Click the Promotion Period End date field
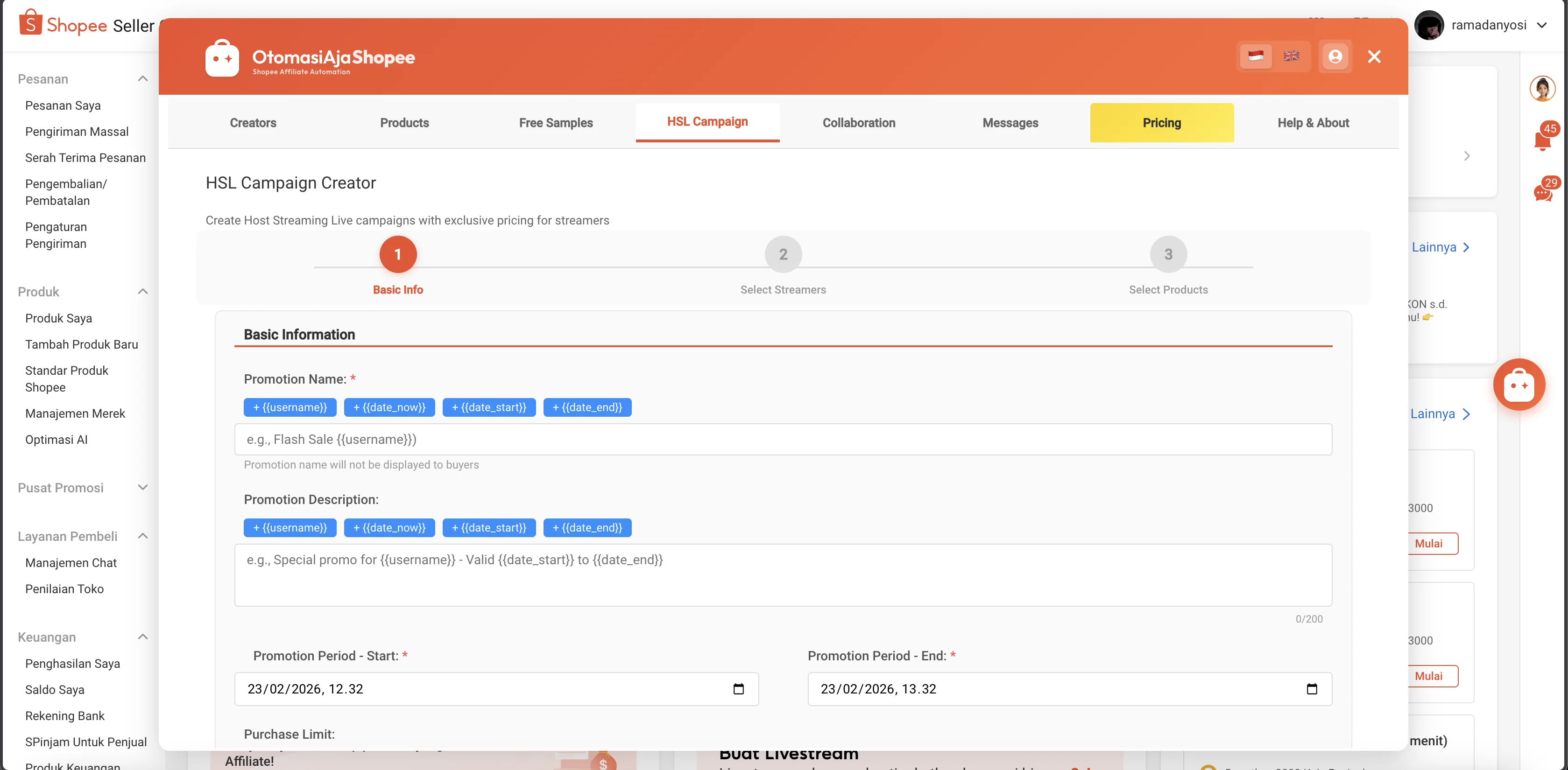 point(1069,688)
